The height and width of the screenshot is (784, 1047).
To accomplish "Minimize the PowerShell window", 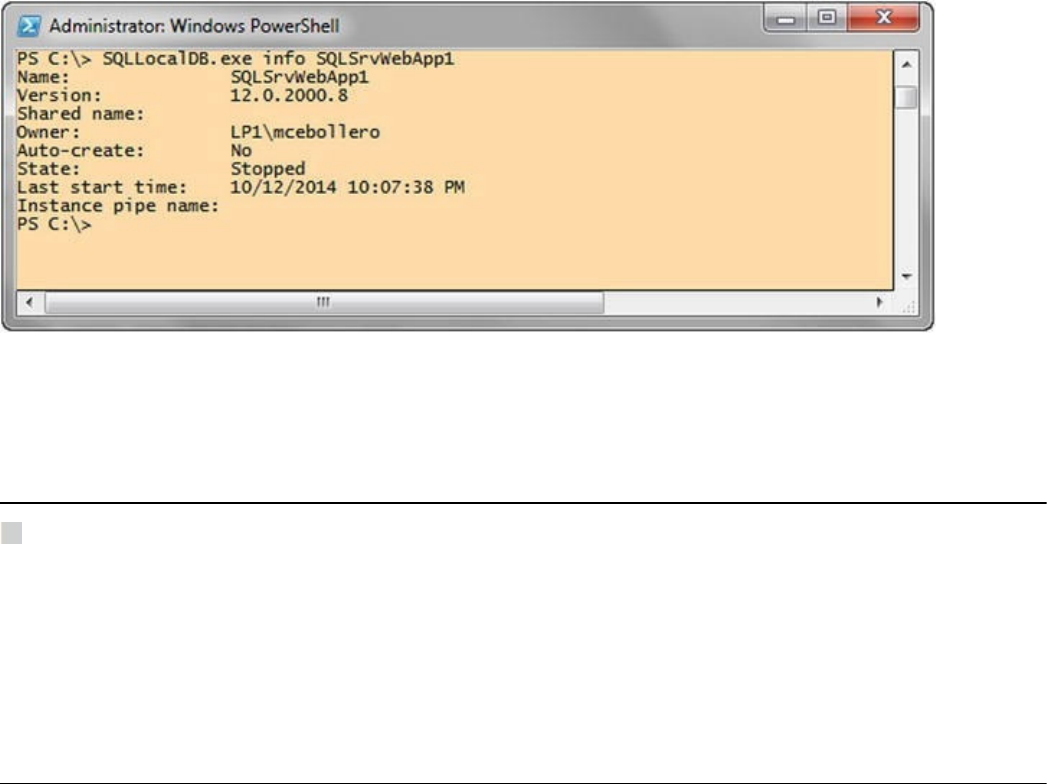I will pyautogui.click(x=786, y=18).
